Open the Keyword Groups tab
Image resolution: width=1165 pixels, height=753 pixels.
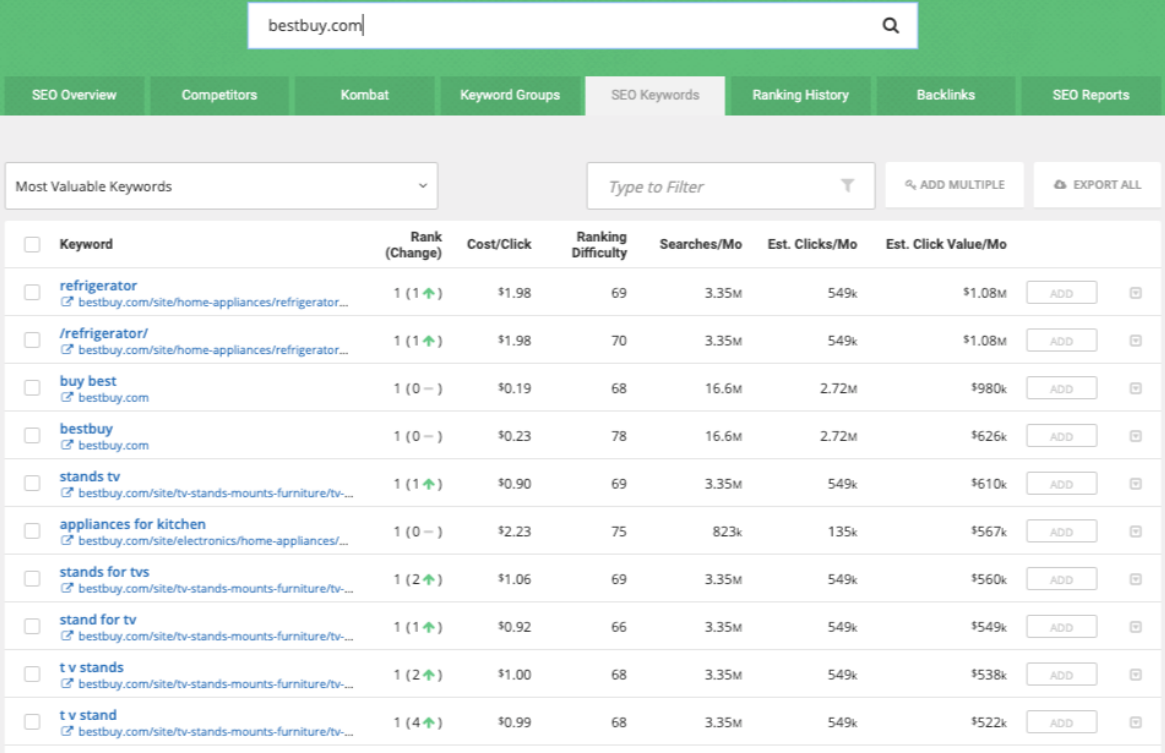510,95
